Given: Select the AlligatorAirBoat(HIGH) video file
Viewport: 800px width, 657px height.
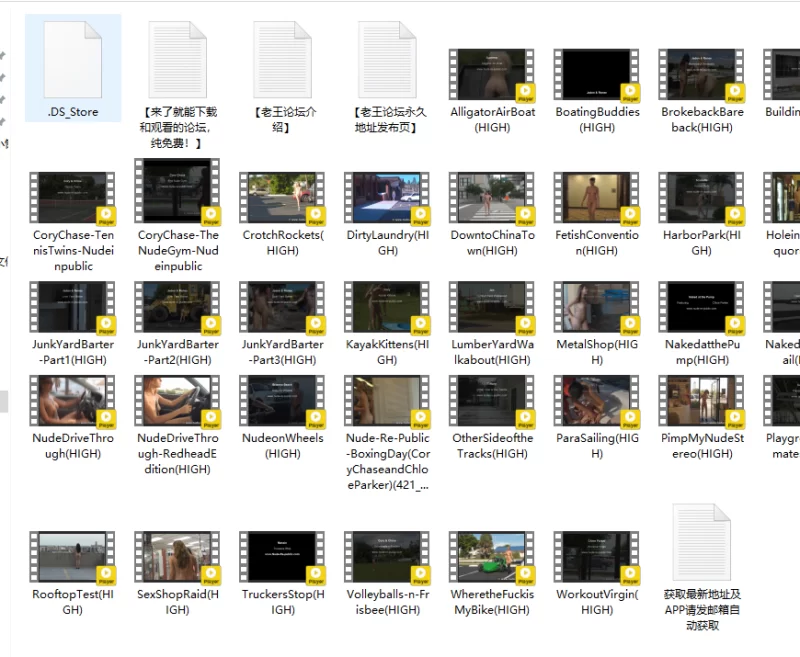Looking at the screenshot, I should tap(492, 76).
